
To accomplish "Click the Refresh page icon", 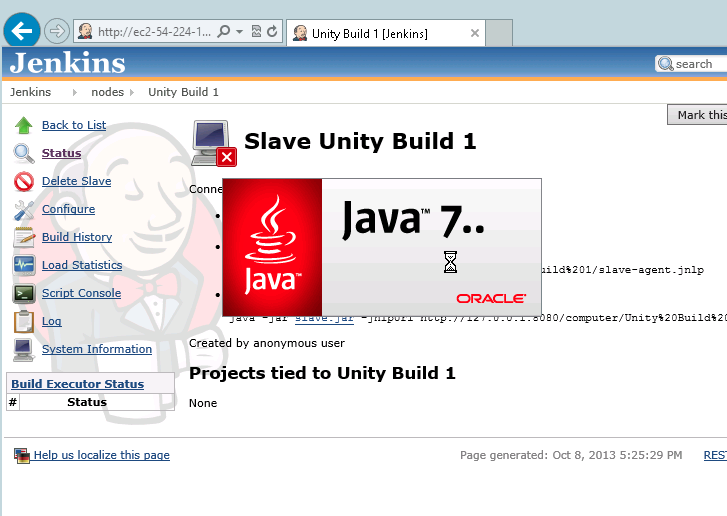I will coord(272,31).
